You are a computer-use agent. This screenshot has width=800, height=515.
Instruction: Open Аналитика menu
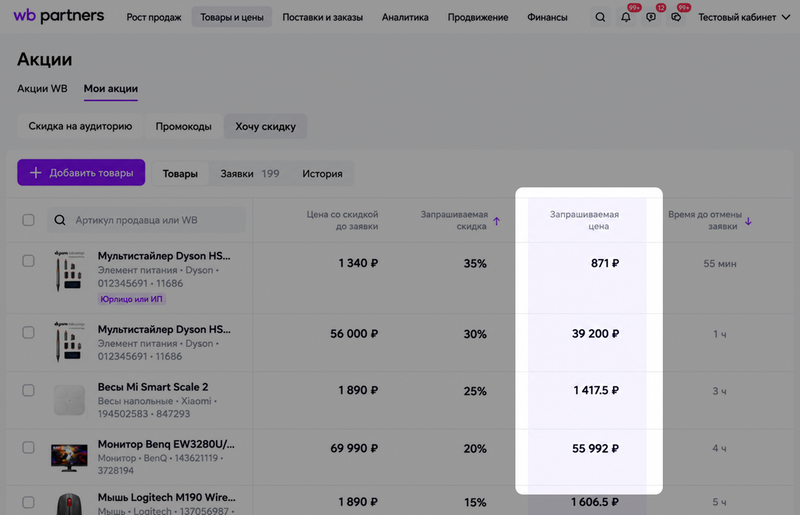405,17
